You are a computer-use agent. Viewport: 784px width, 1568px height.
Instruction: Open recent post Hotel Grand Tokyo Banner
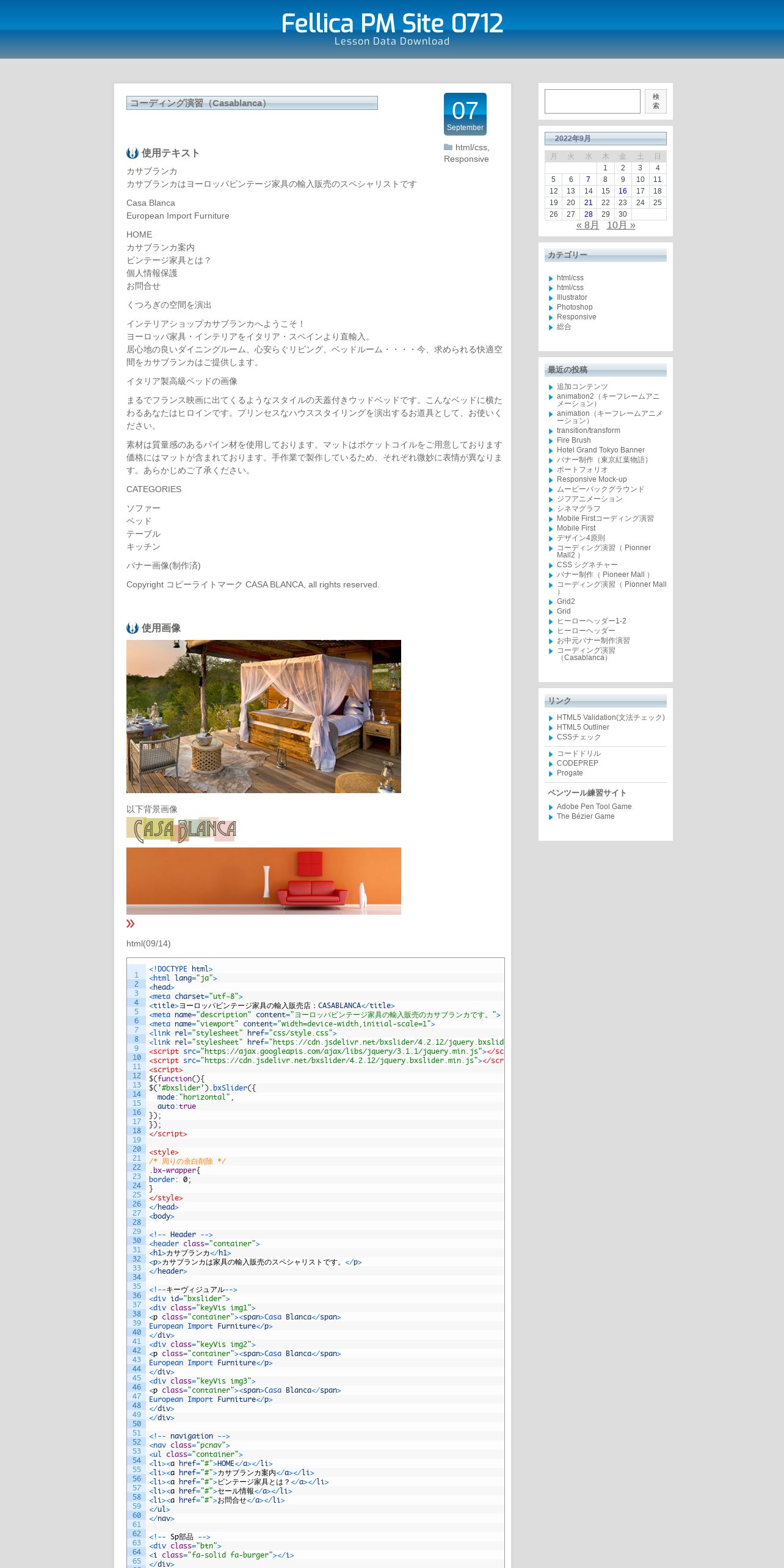click(601, 450)
